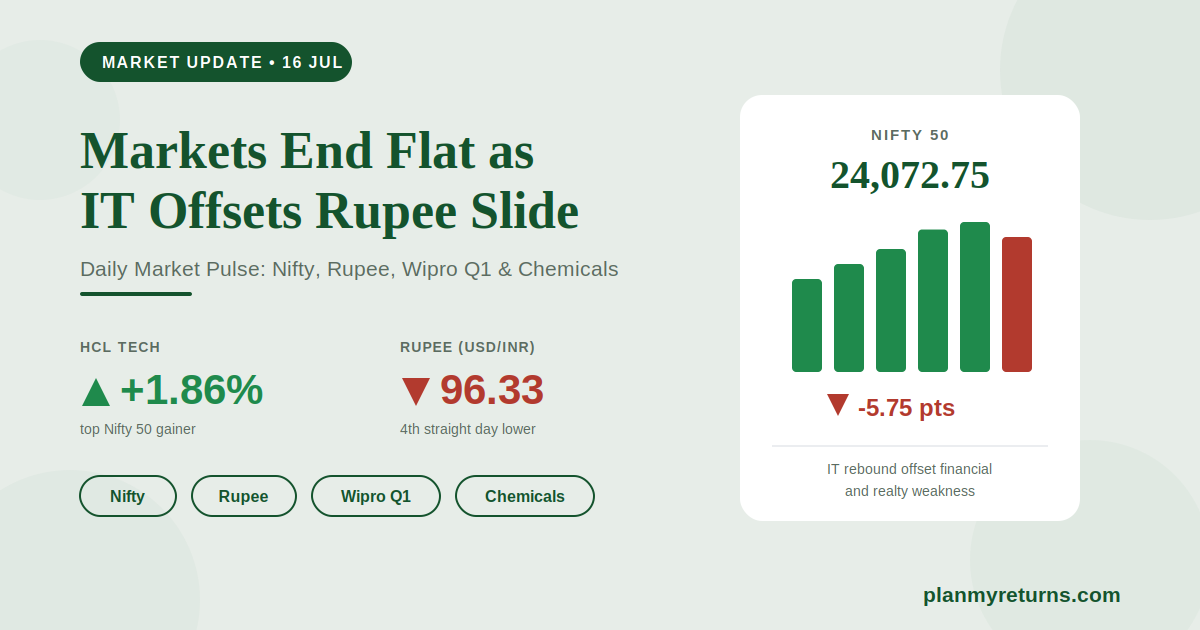The width and height of the screenshot is (1200, 630).
Task: Select the third green bar in chart
Action: point(891,311)
